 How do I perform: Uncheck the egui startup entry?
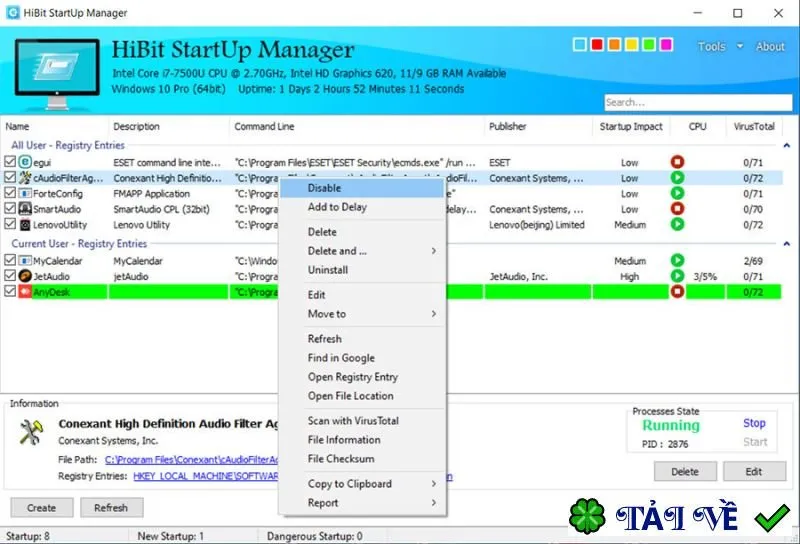10,162
